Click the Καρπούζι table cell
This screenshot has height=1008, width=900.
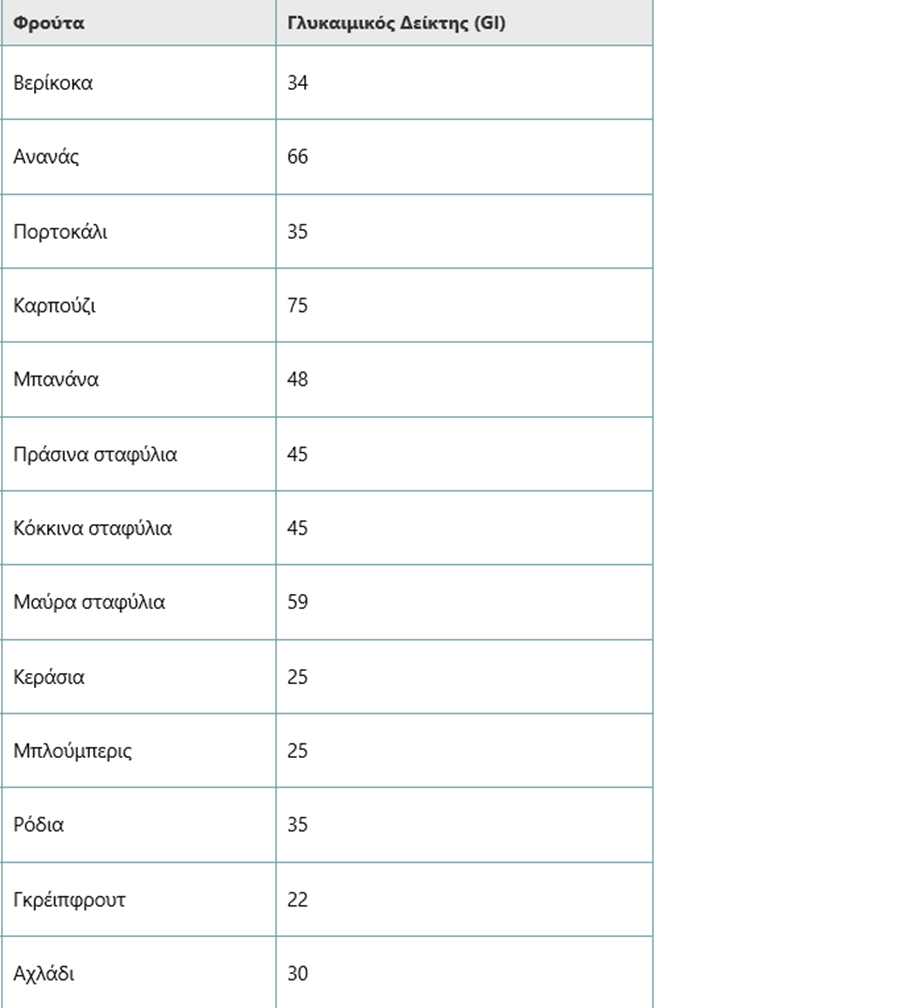pyautogui.click(x=138, y=305)
